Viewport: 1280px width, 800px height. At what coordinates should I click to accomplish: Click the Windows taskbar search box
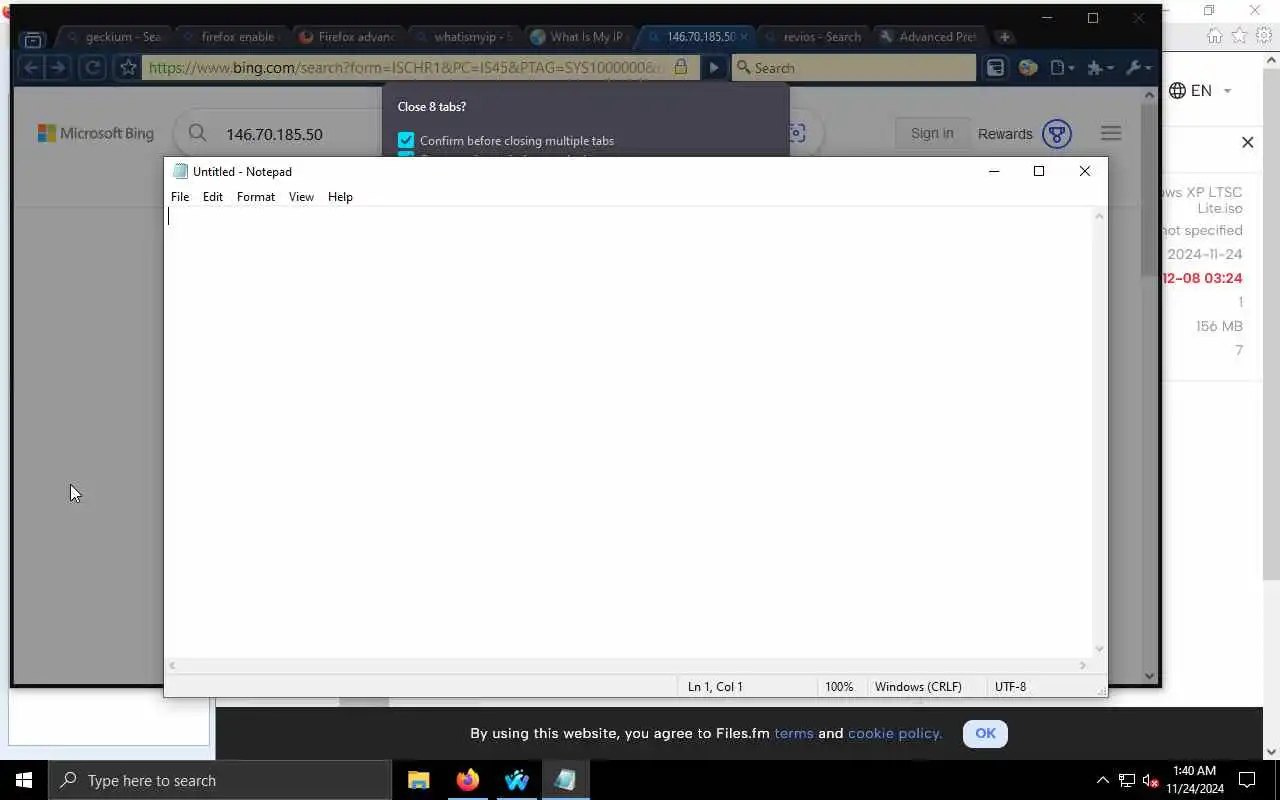219,780
